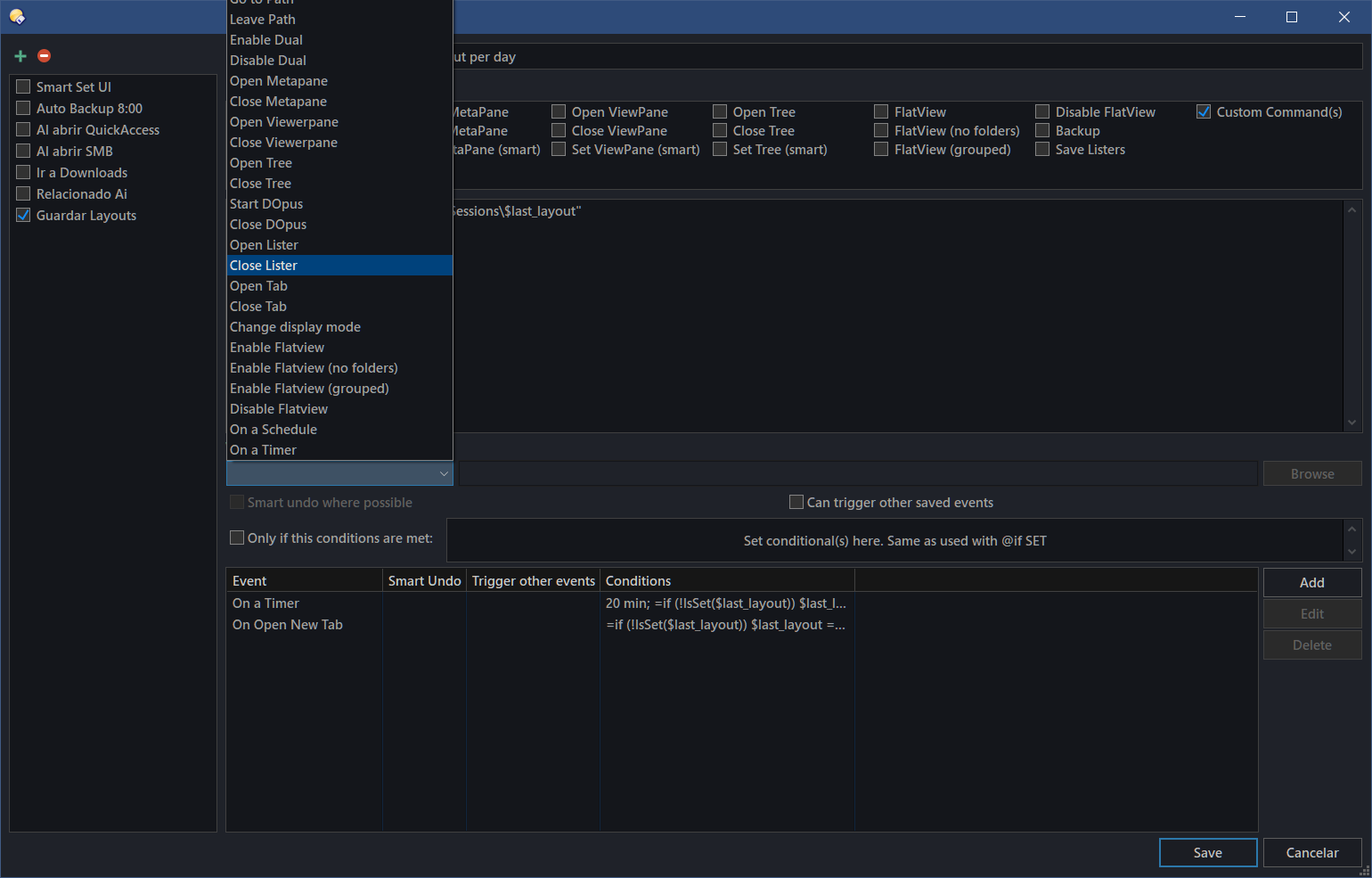Click the conditional(s) text input area

tap(894, 540)
